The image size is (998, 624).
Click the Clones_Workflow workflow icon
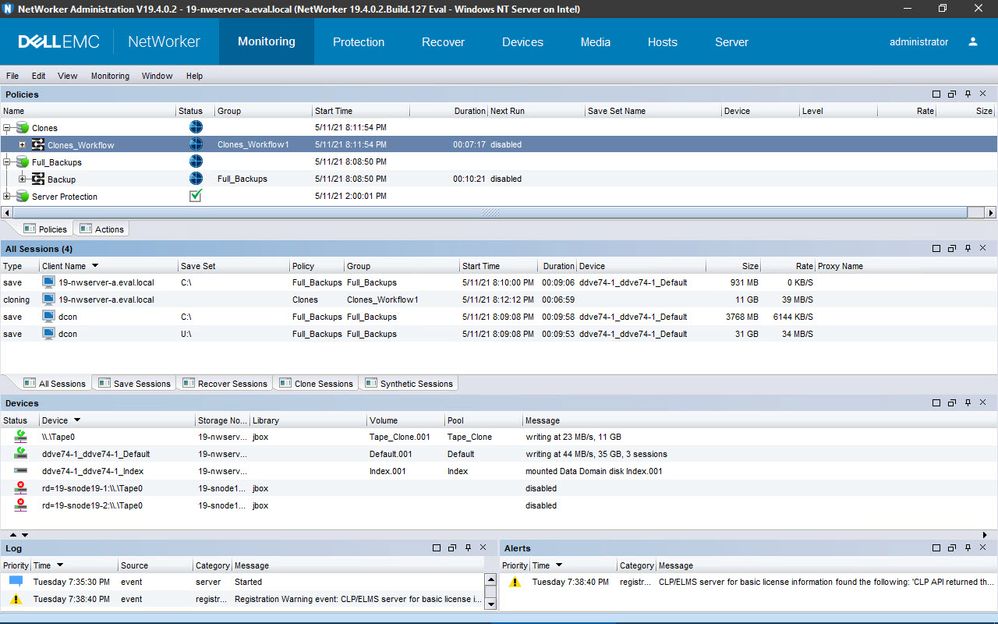pos(38,145)
